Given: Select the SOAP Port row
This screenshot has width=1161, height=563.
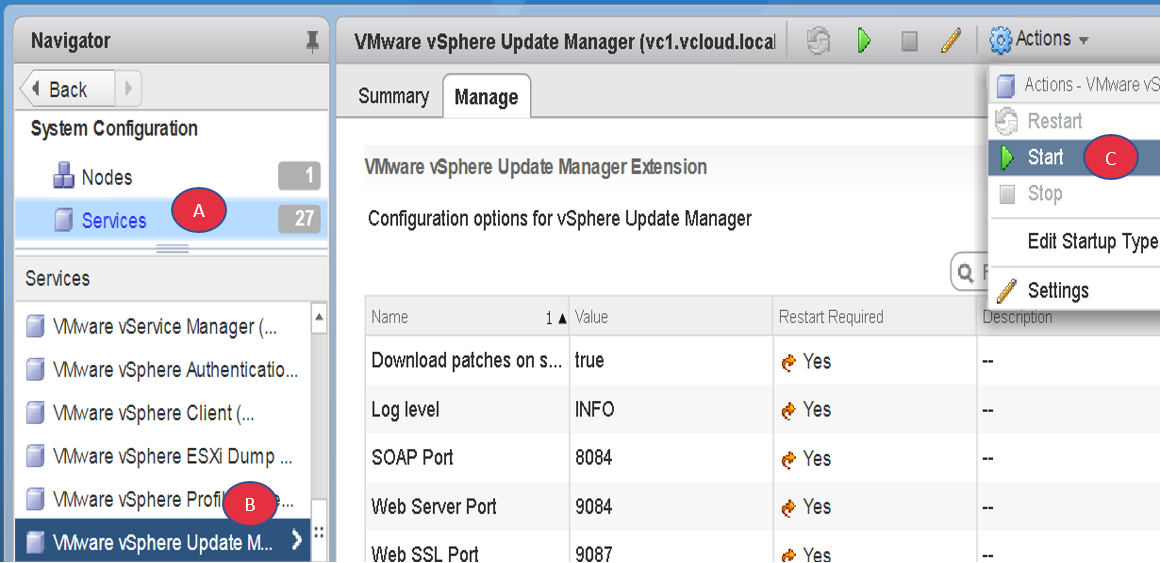Looking at the screenshot, I should 763,458.
